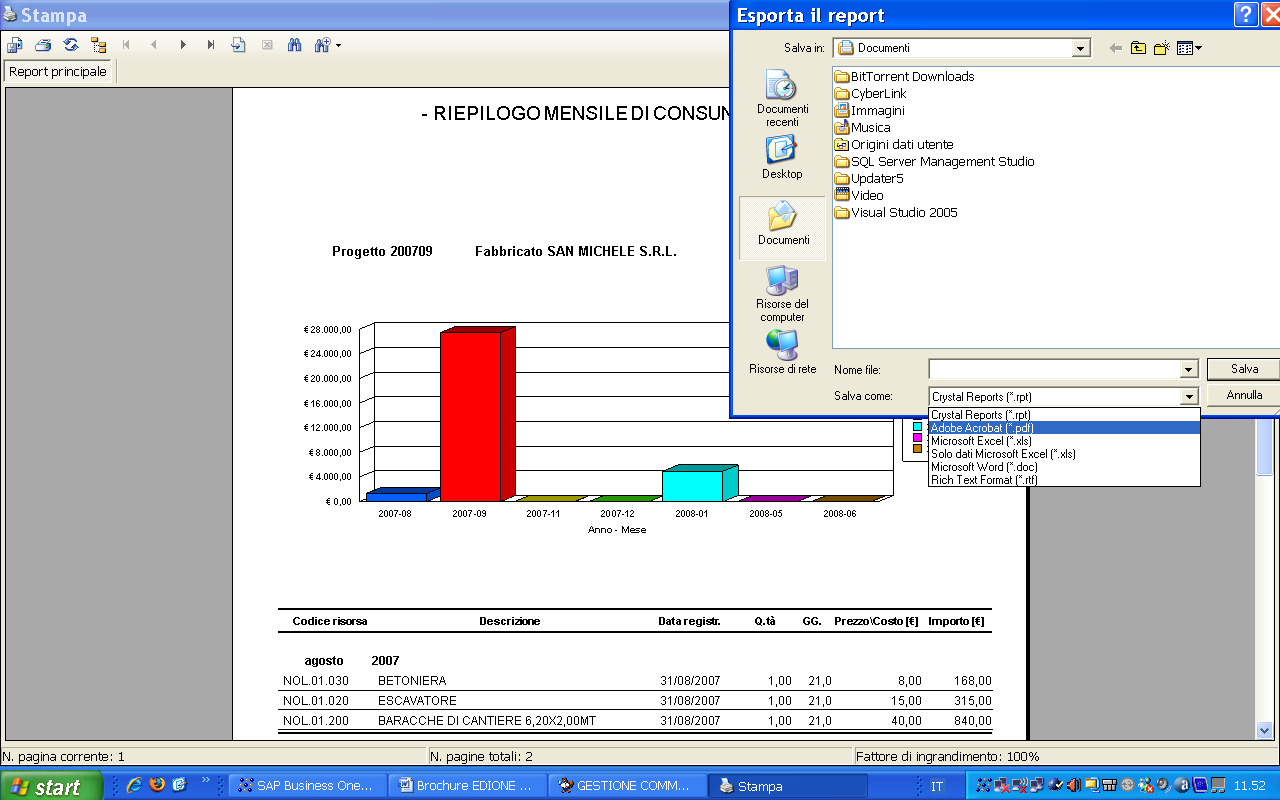Click the Export report toolbar icon
This screenshot has height=800, width=1280.
(x=14, y=45)
